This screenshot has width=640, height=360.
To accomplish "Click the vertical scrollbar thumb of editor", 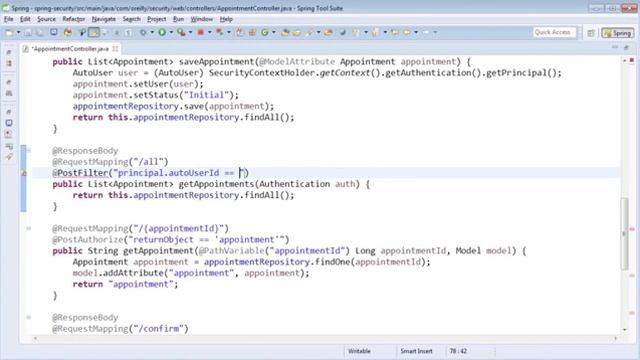I will pyautogui.click(x=624, y=233).
